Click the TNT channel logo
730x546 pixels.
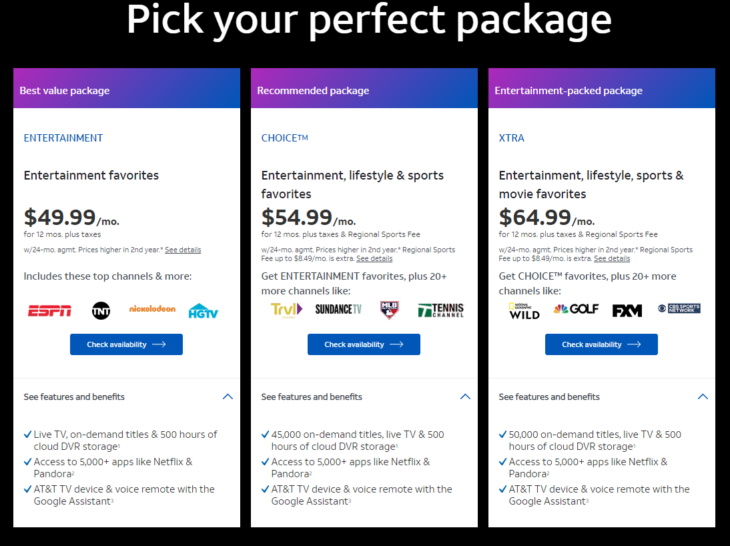click(x=101, y=310)
